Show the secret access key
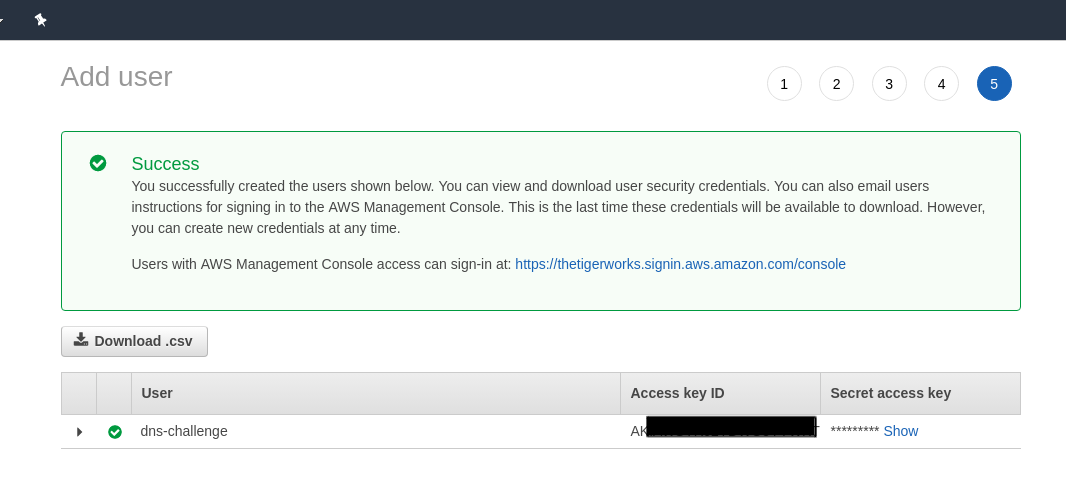 click(900, 431)
